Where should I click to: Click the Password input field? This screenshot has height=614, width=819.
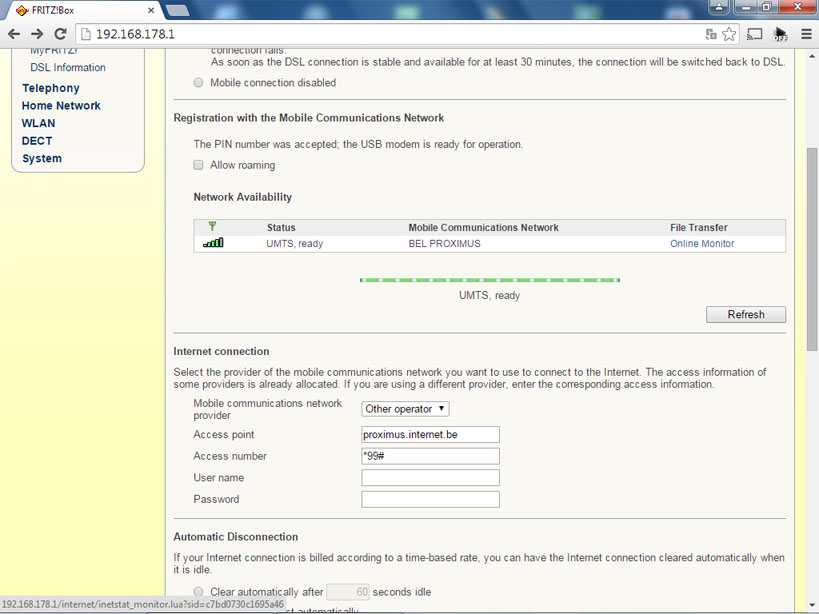point(430,499)
